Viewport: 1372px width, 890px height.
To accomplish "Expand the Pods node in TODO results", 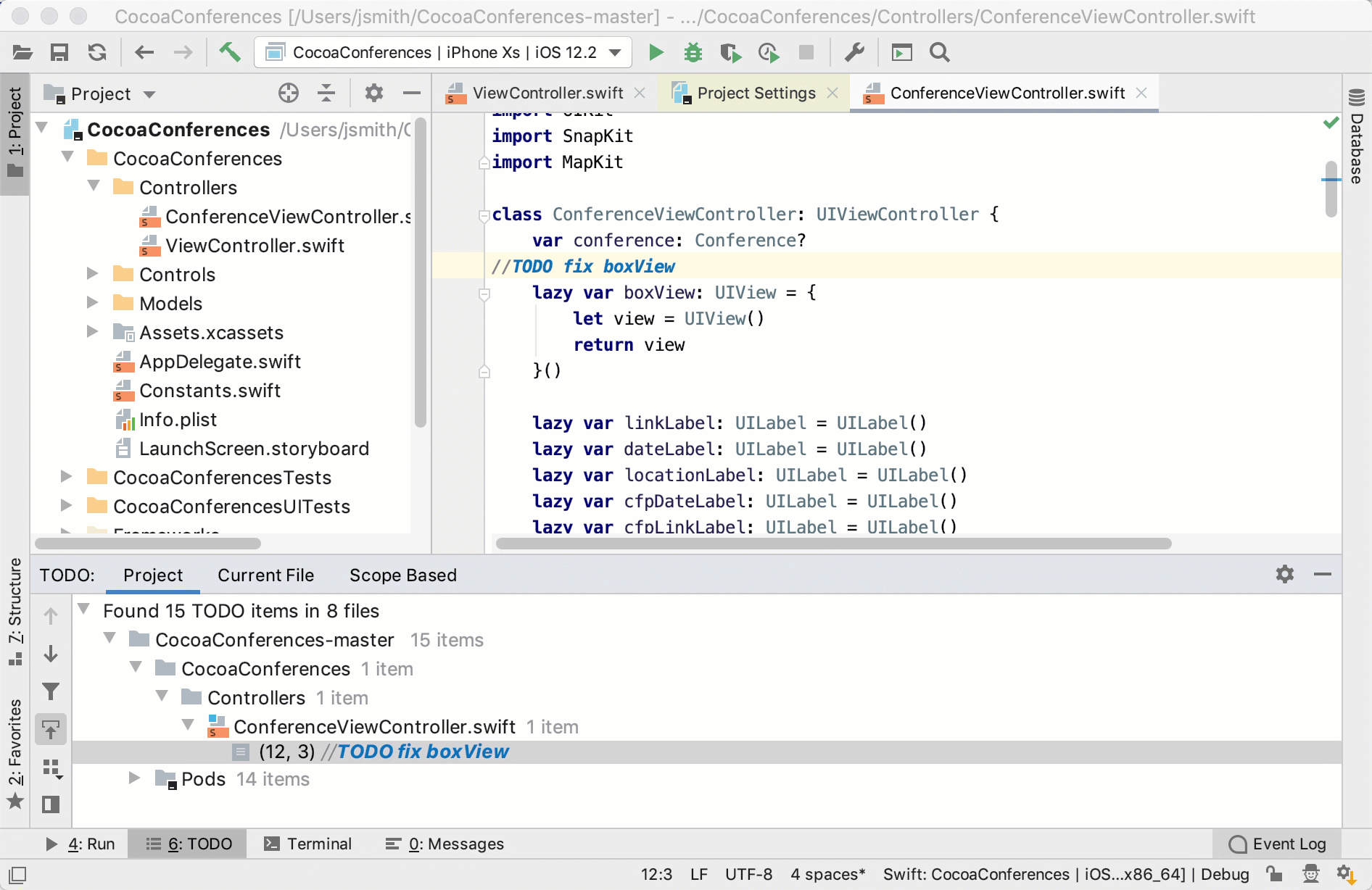I will pyautogui.click(x=134, y=778).
